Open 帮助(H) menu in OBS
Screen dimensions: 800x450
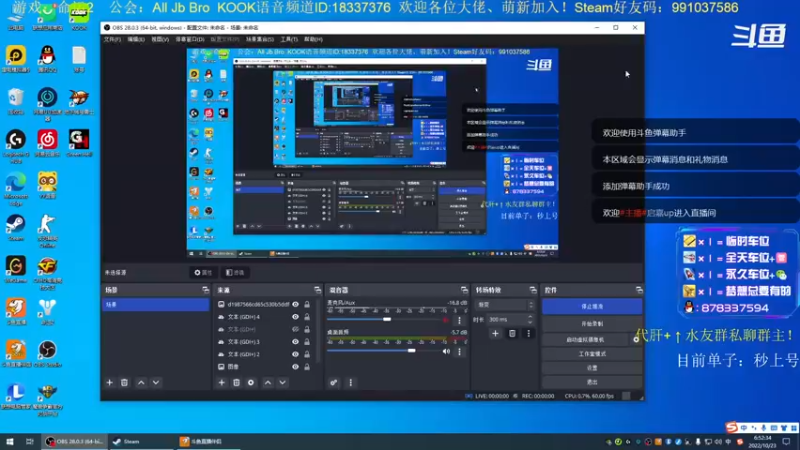[x=313, y=39]
